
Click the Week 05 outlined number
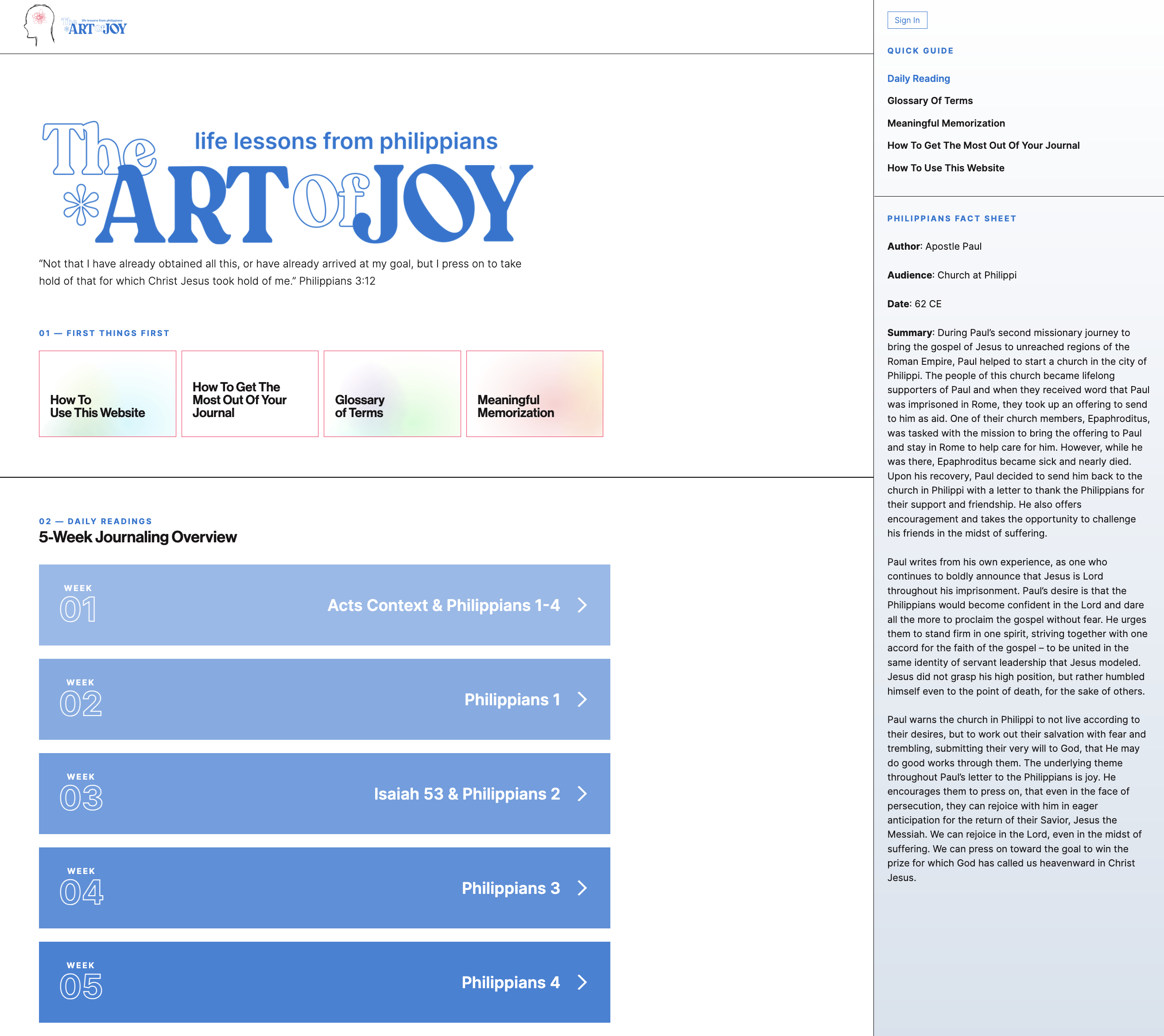tap(81, 987)
